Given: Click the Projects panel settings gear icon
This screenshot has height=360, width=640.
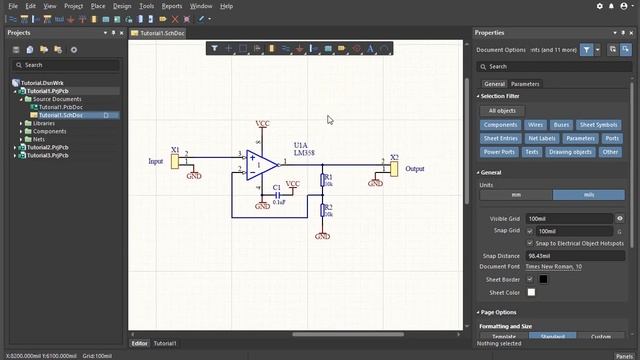Looking at the screenshot, I should [x=74, y=50].
